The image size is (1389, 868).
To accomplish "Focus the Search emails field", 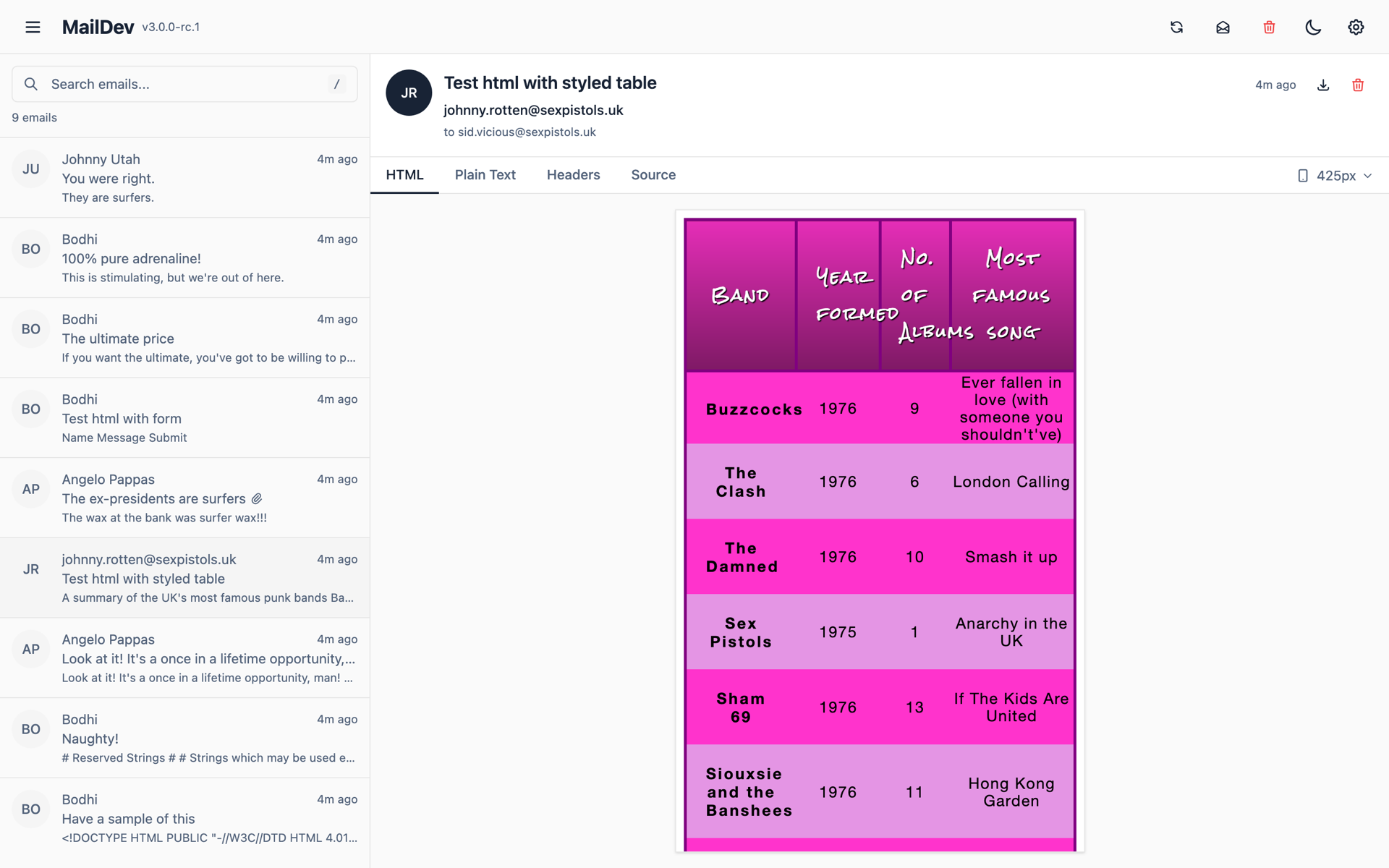I will tap(184, 84).
